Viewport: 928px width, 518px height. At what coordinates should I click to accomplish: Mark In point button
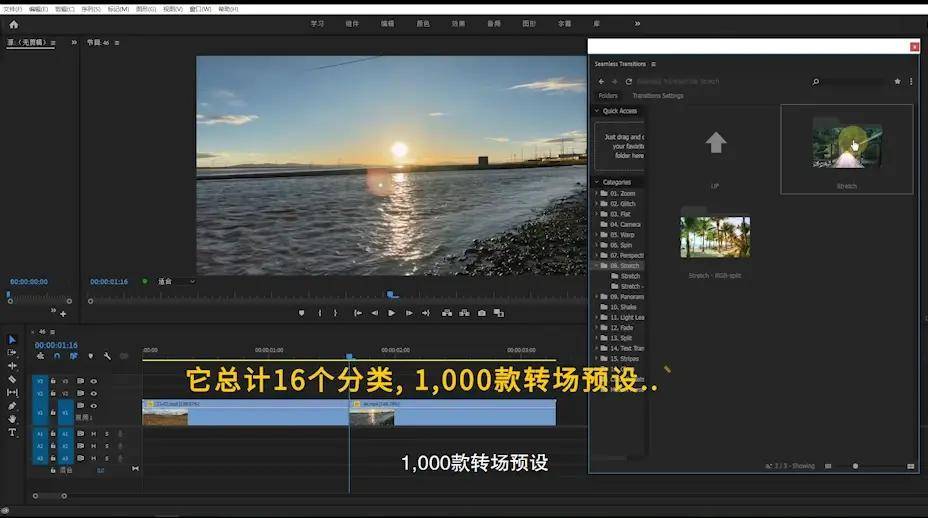pos(320,313)
